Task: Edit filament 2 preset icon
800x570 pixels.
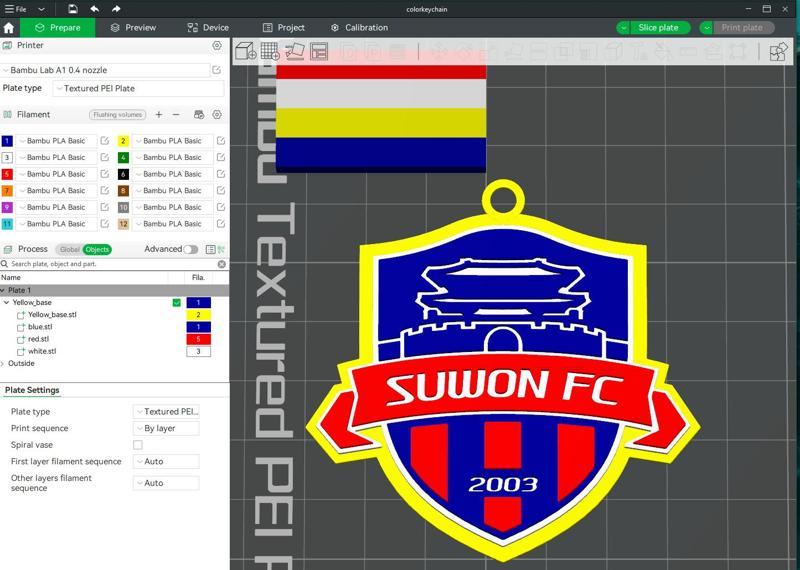Action: click(220, 141)
